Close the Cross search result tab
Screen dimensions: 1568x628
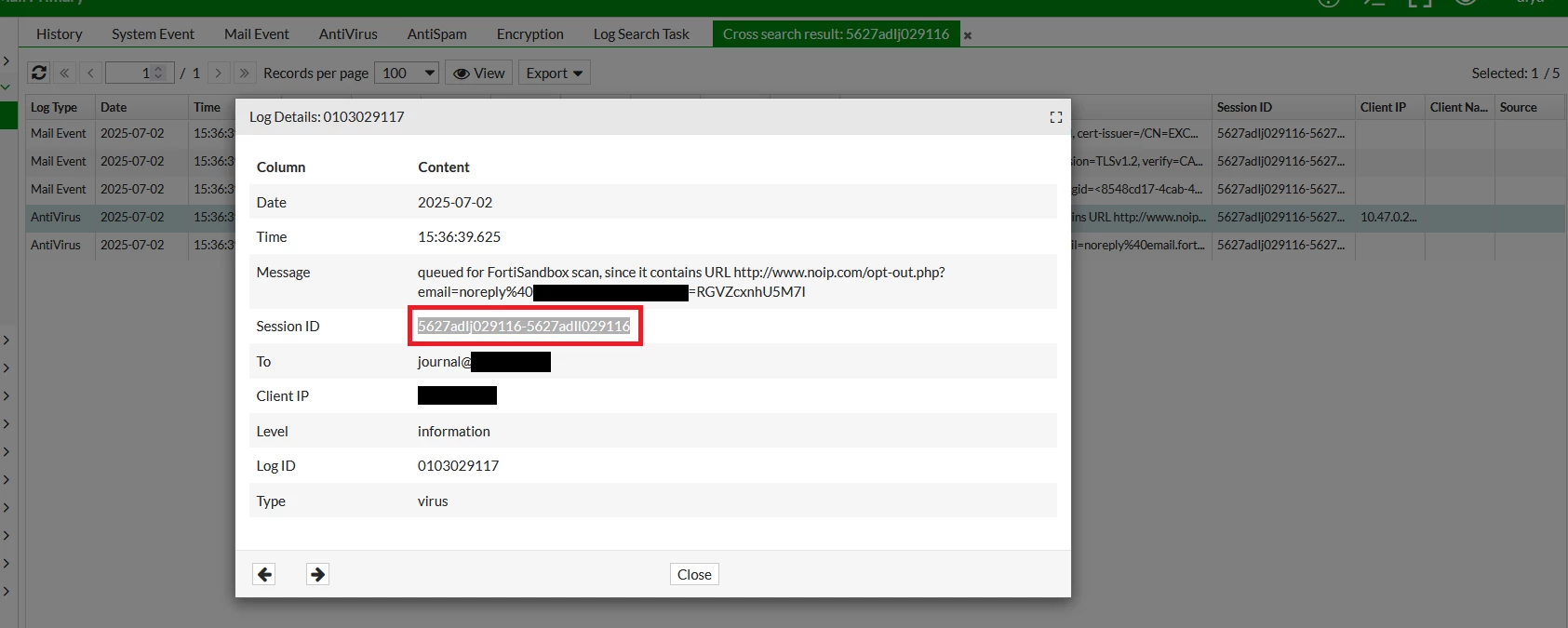pos(968,35)
